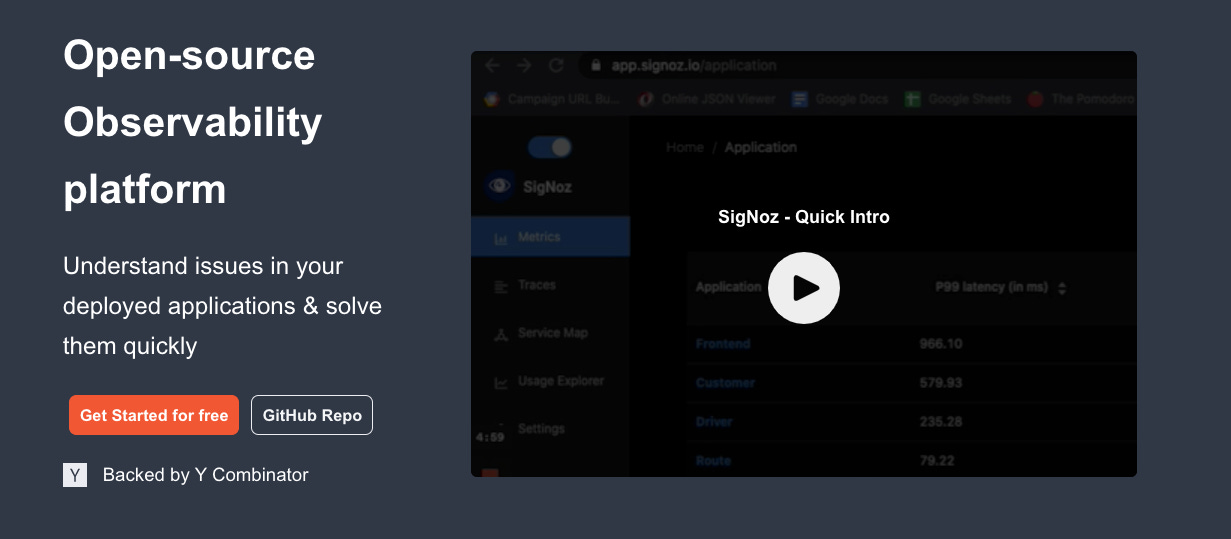Click the 579.93 latency value

[941, 383]
